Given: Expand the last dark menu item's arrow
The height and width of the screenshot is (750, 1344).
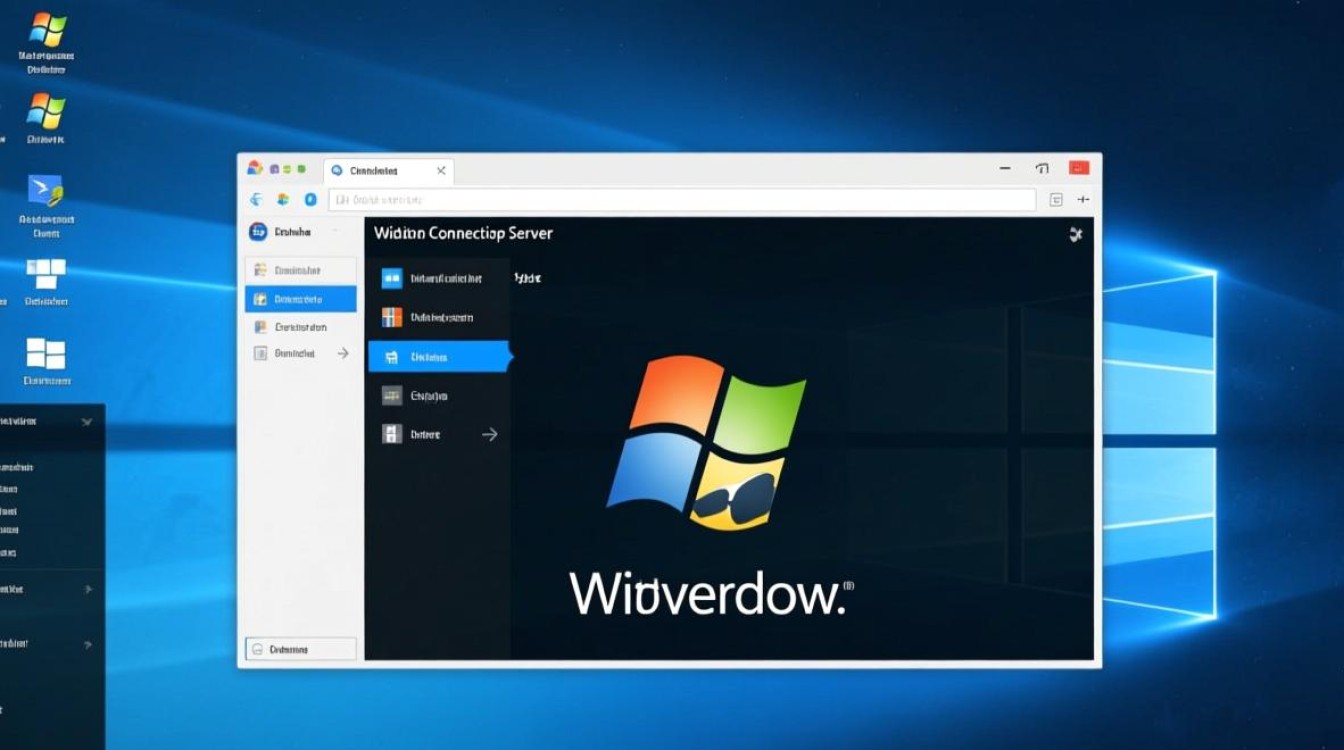Looking at the screenshot, I should click(489, 435).
